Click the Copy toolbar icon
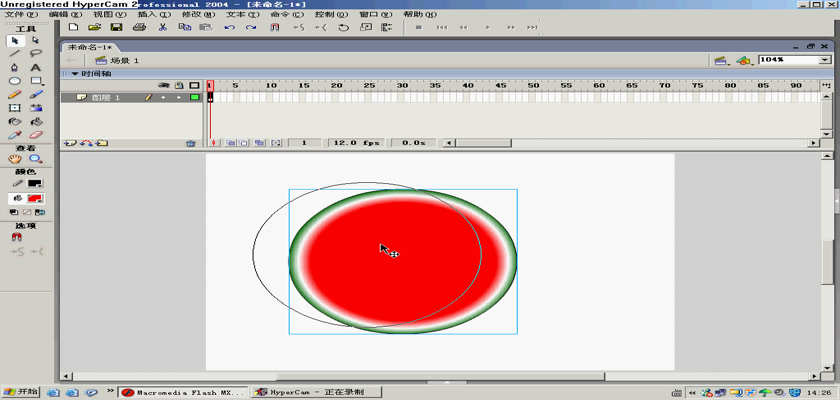840x400 pixels. 184,27
